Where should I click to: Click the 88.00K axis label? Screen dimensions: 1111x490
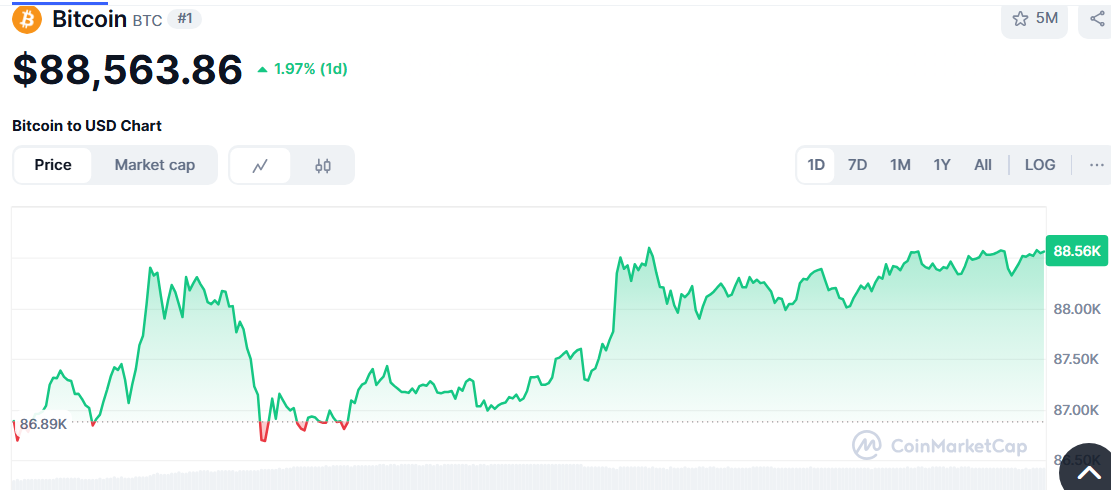tap(1077, 309)
